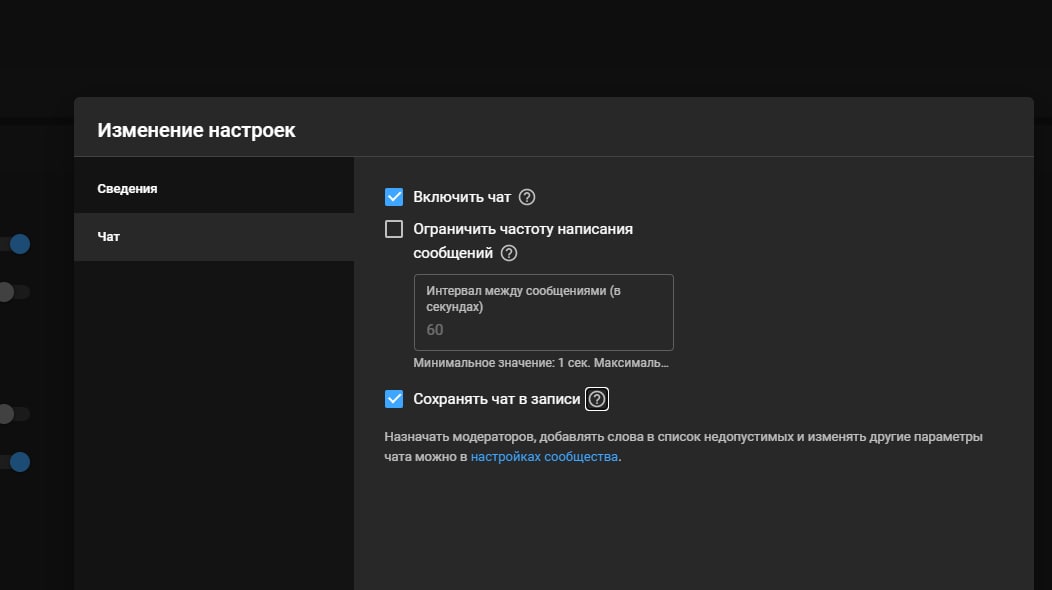The image size is (1052, 590).
Task: Click the Минимальное значение hint text
Action: (x=541, y=362)
